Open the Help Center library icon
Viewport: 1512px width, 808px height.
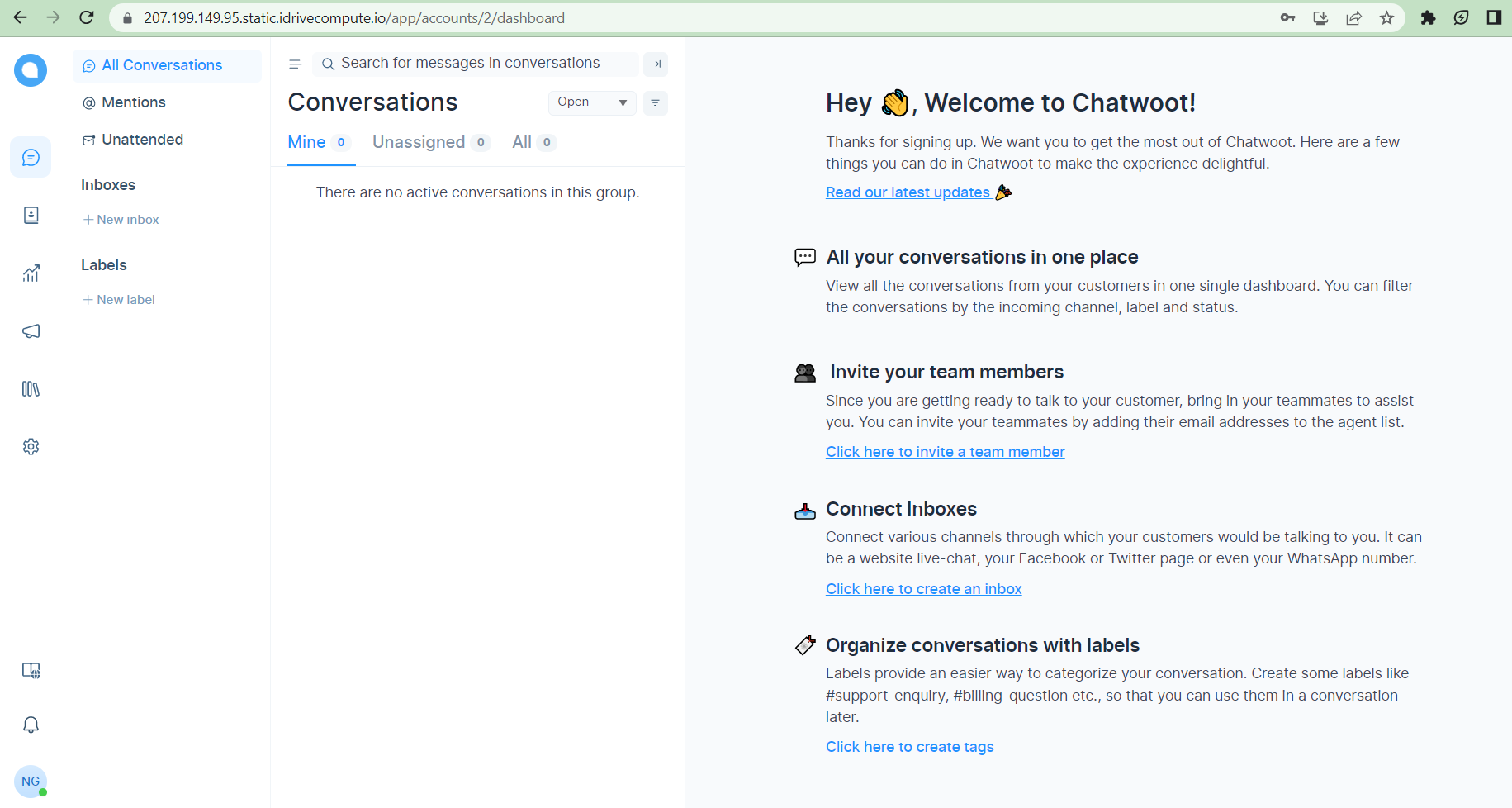(31, 388)
